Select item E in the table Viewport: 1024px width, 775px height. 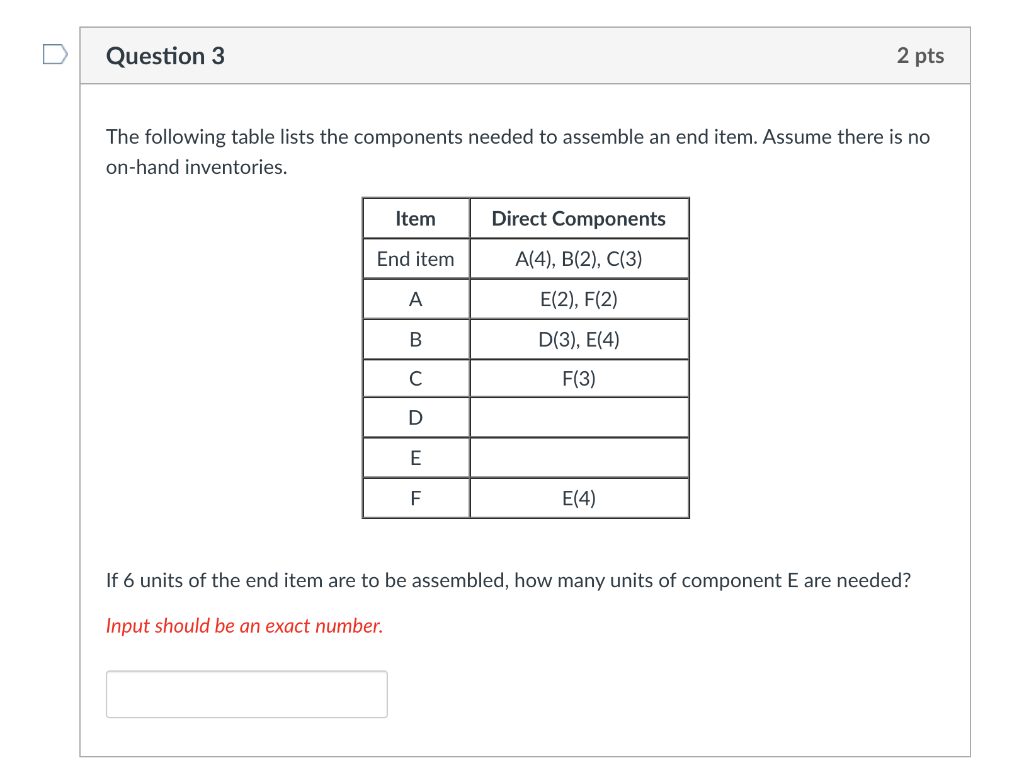415,457
